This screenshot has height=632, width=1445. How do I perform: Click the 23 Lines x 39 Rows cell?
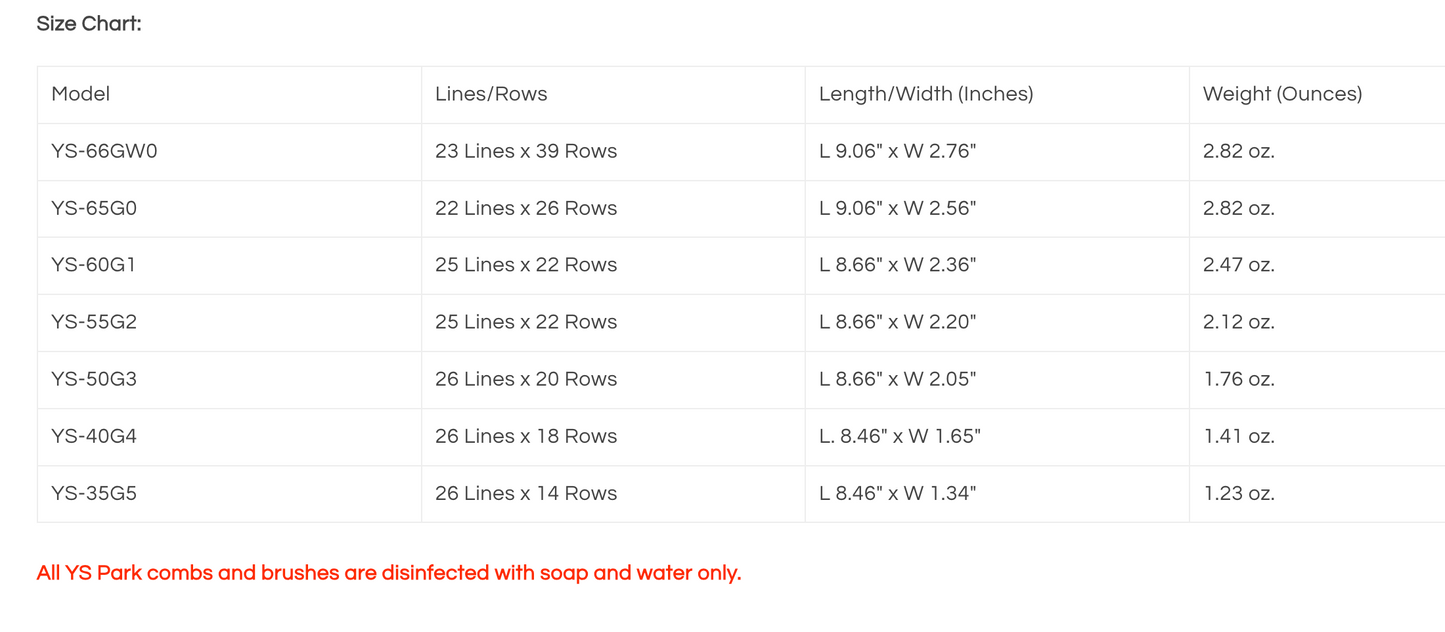(526, 151)
